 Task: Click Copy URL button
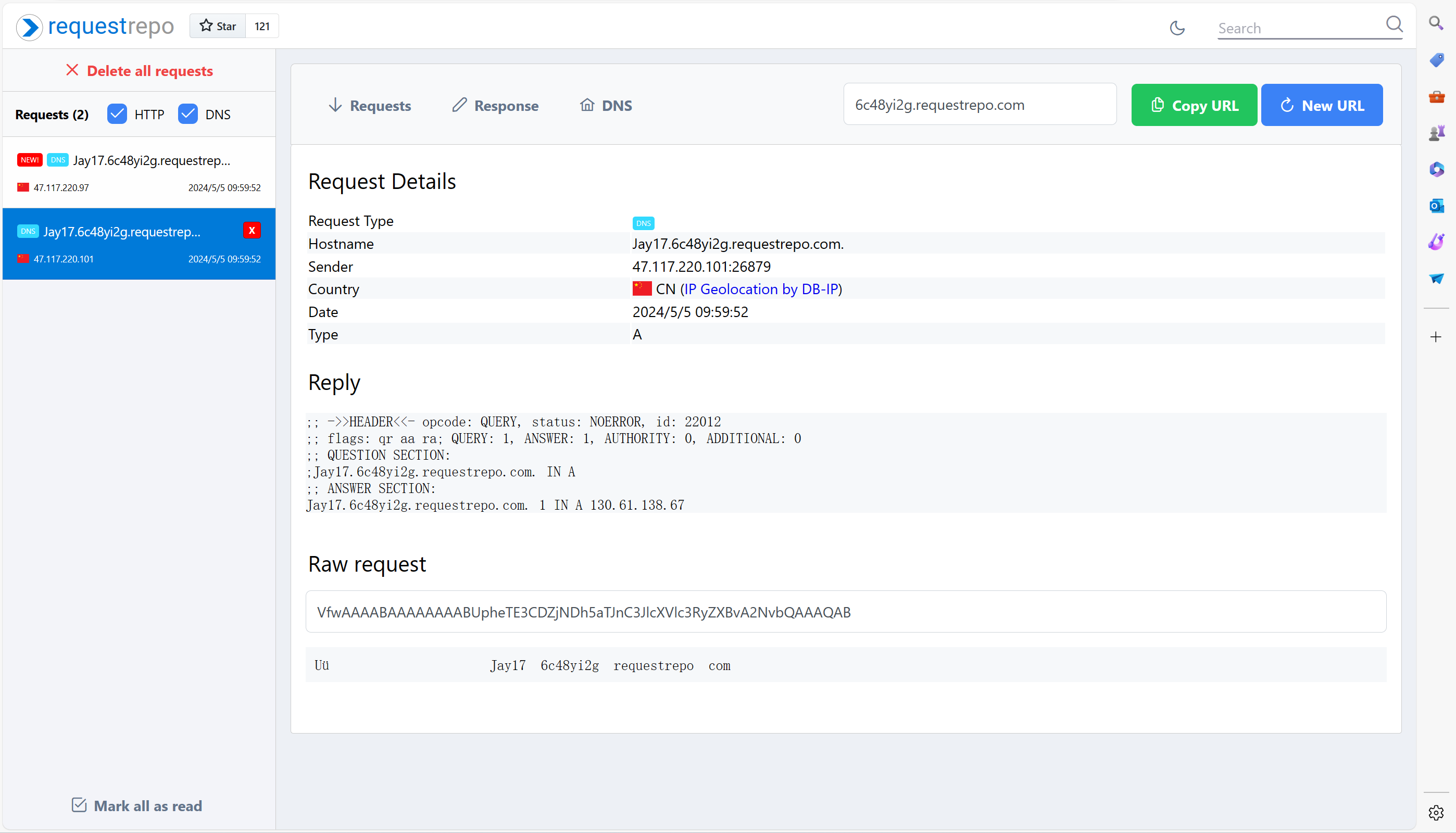pyautogui.click(x=1194, y=105)
